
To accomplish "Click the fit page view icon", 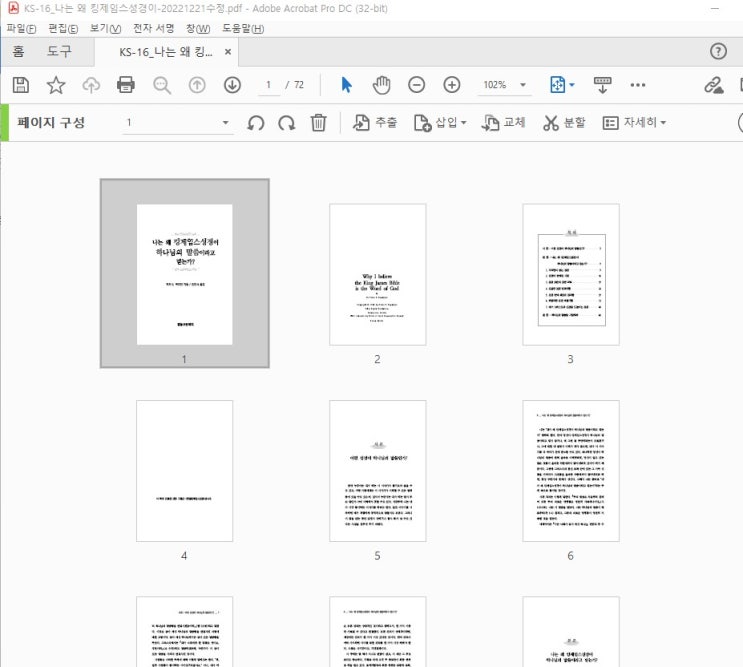I will [557, 85].
